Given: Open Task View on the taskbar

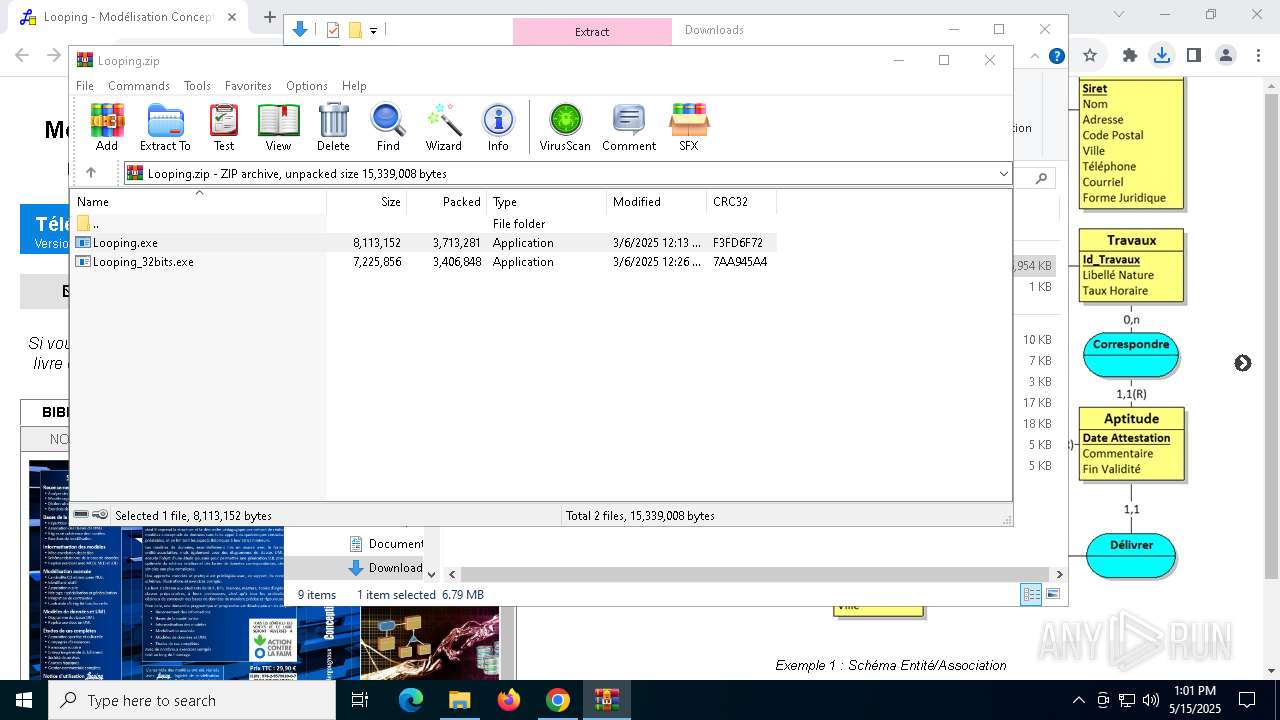Looking at the screenshot, I should coord(360,700).
